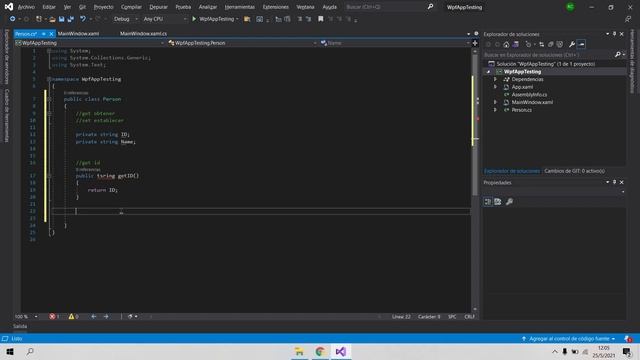Open the Debug configuration dropdown

point(126,19)
